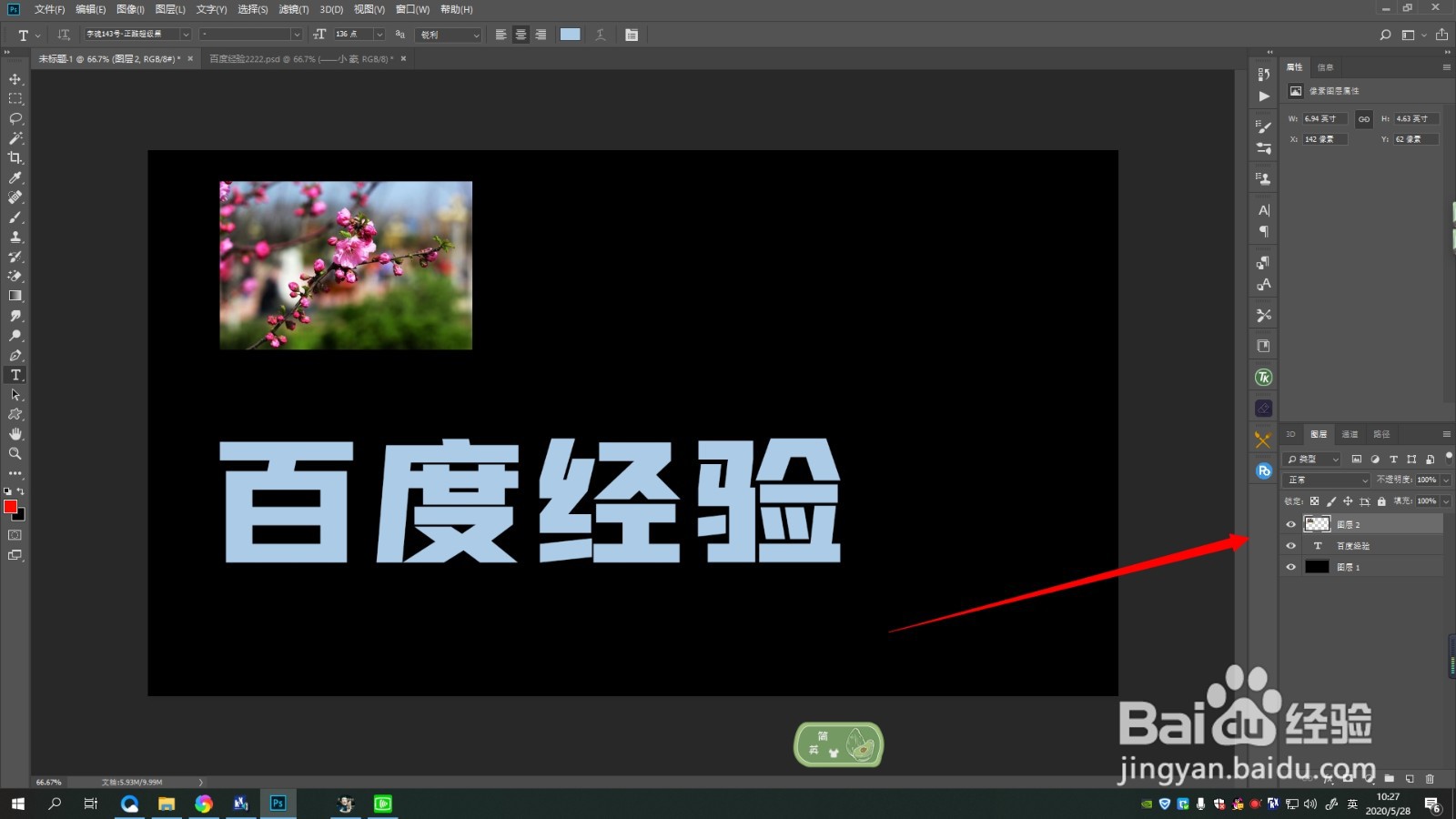
Task: Open the blend mode 正常 dropdown
Action: tap(1326, 480)
